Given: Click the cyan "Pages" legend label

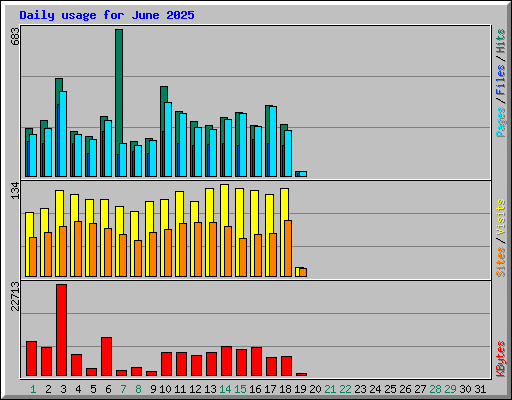Looking at the screenshot, I should pyautogui.click(x=501, y=122).
